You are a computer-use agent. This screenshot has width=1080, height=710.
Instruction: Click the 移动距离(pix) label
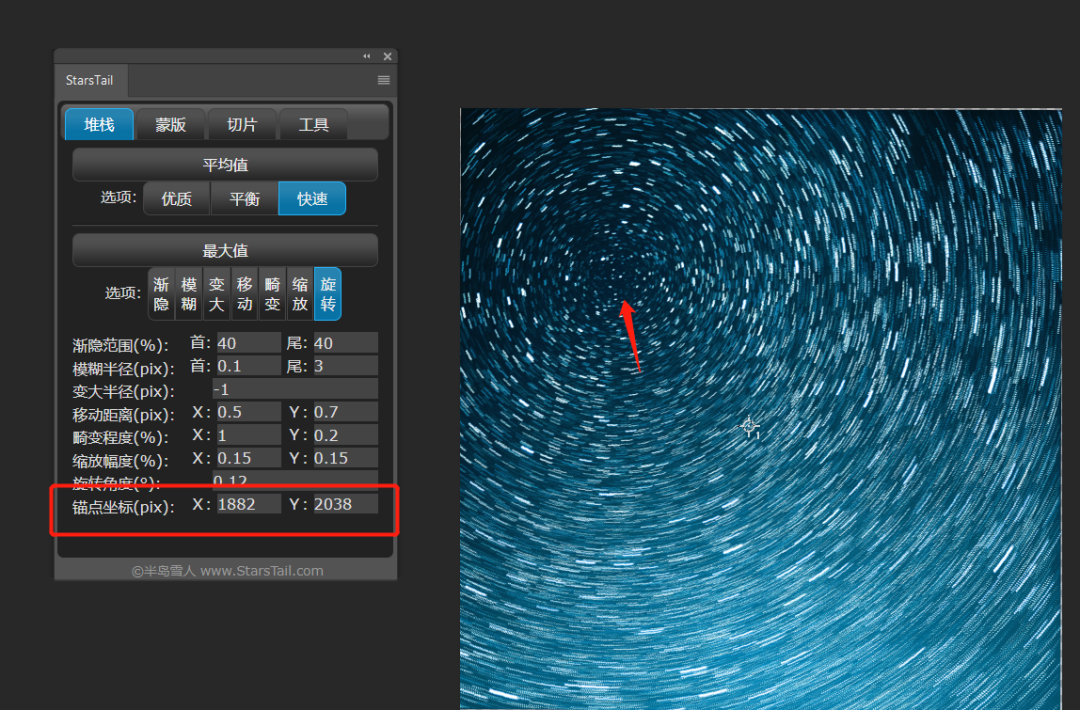point(123,415)
